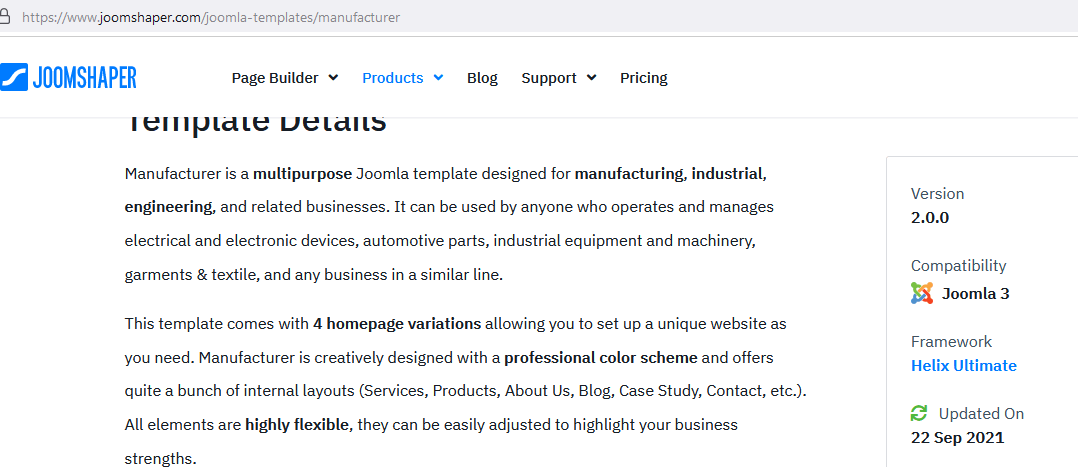Click the Joomla 3 compatibility text
Viewport: 1078px width, 467px height.
(975, 293)
